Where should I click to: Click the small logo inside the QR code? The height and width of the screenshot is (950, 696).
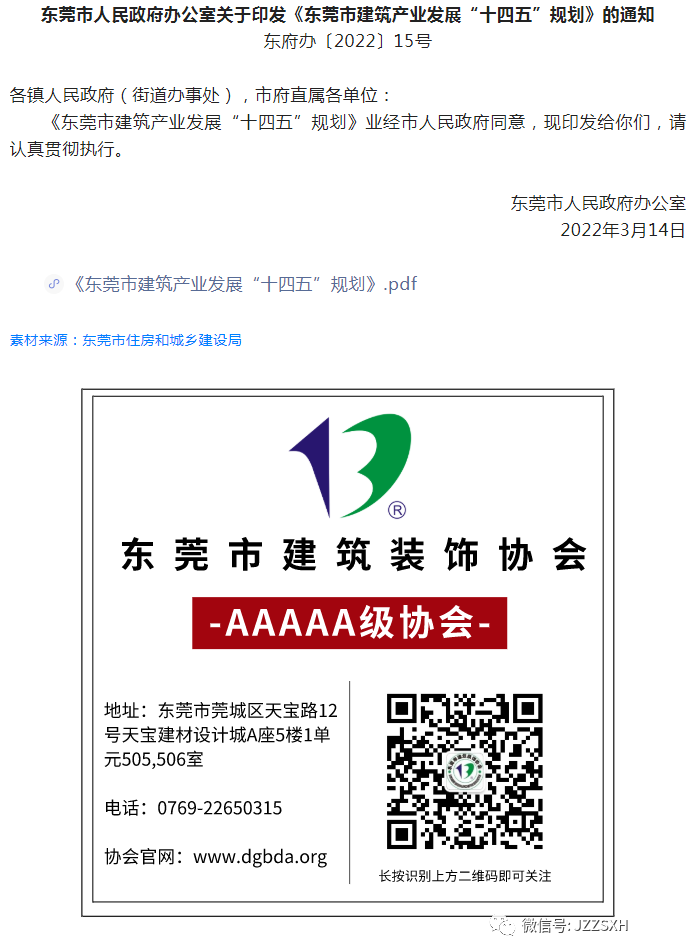(465, 771)
